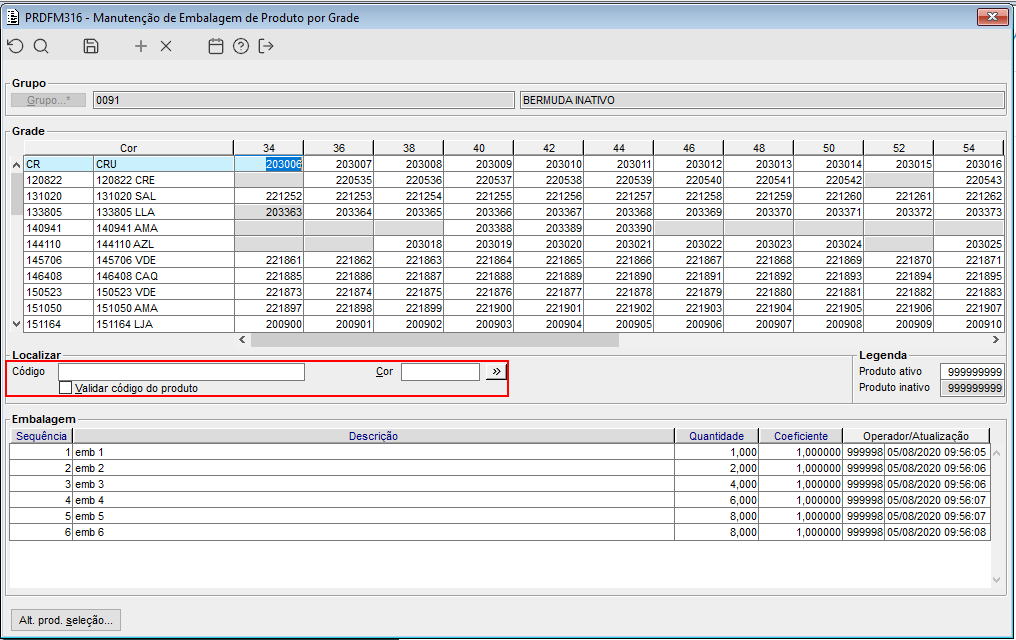1016x640 pixels.
Task: Click the Coeficiente column header
Action: [x=801, y=436]
